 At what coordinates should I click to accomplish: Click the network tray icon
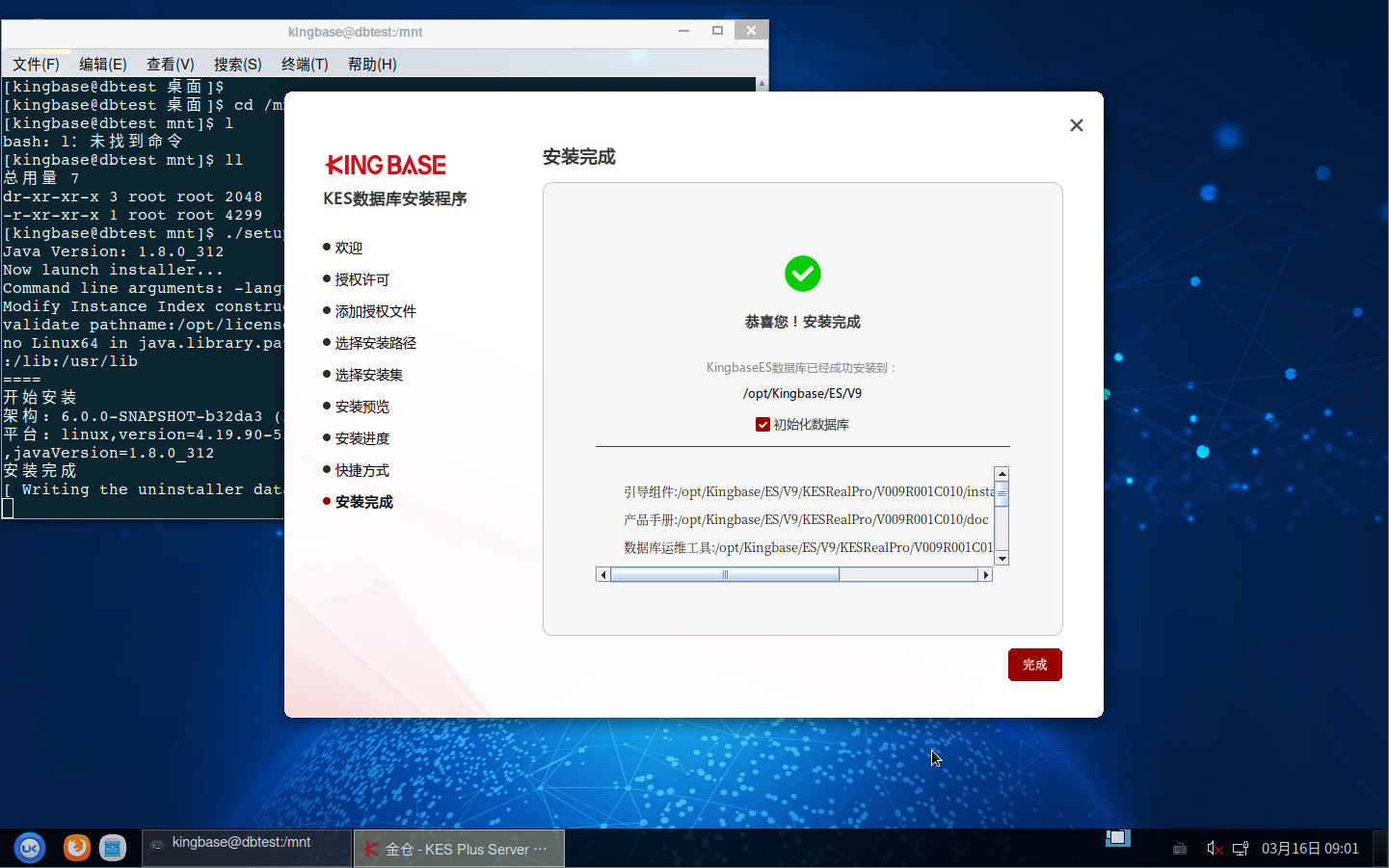tap(1241, 849)
